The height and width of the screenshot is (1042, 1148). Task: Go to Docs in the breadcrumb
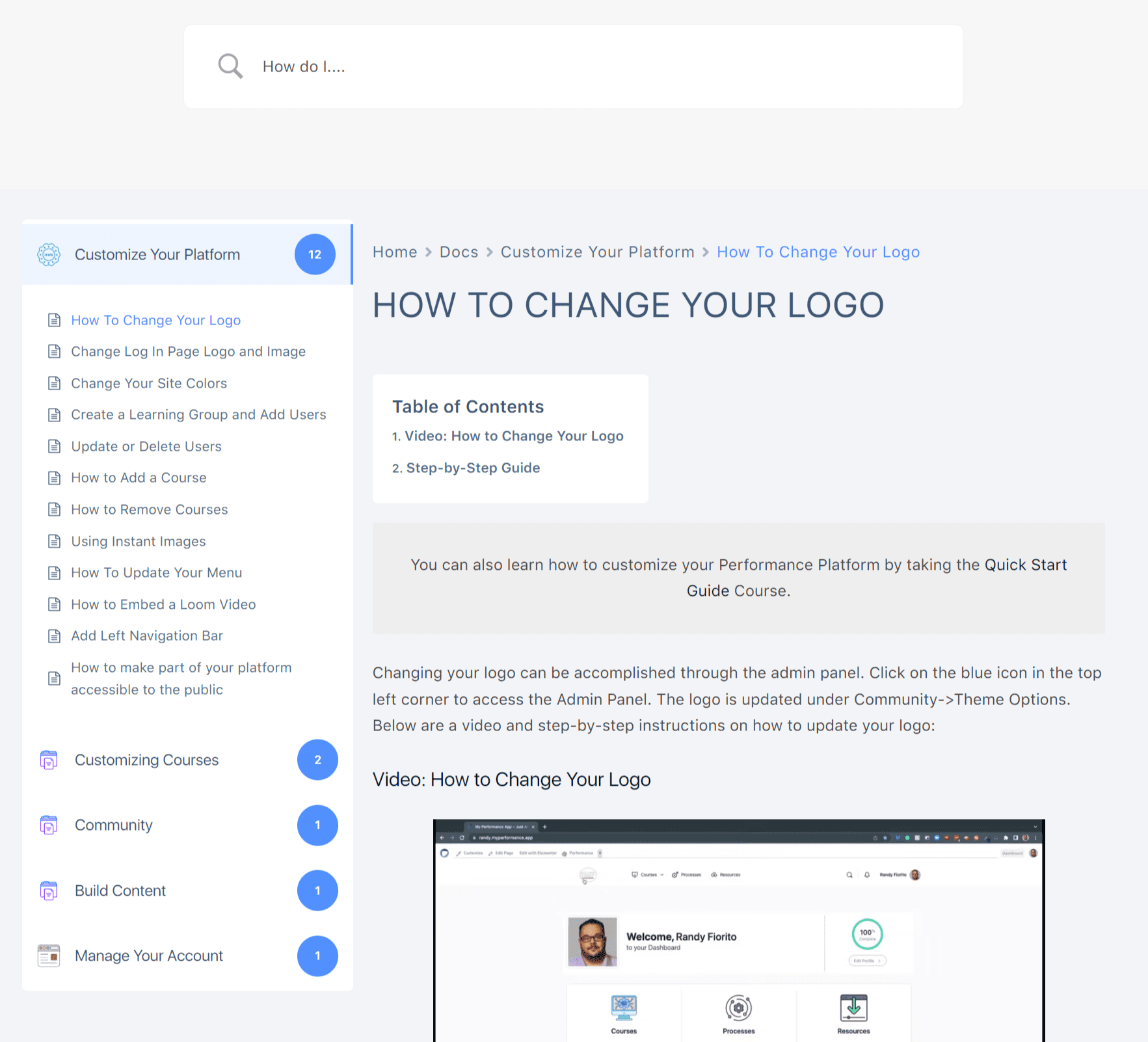point(459,252)
